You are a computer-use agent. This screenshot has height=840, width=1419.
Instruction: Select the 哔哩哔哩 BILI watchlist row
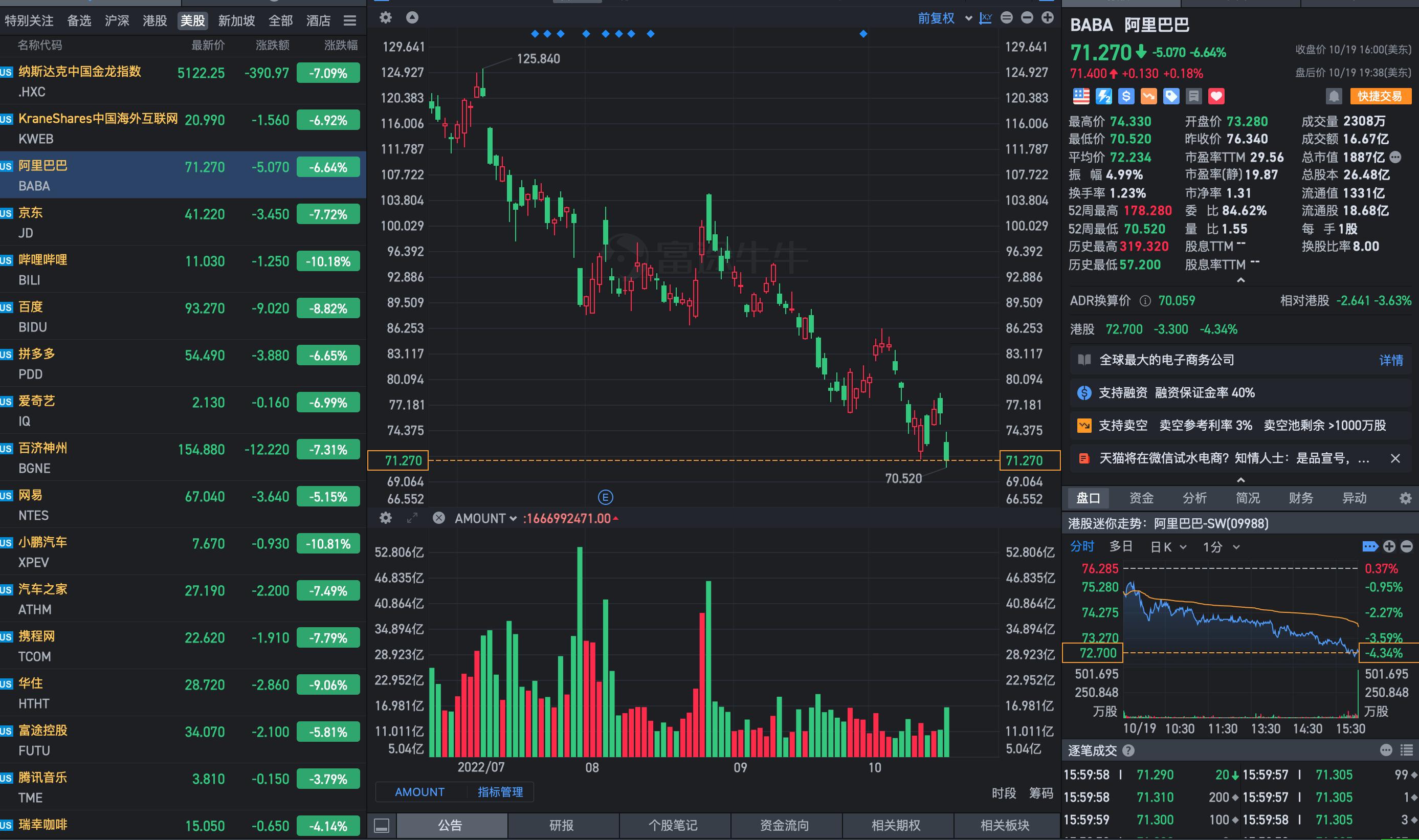pyautogui.click(x=183, y=269)
